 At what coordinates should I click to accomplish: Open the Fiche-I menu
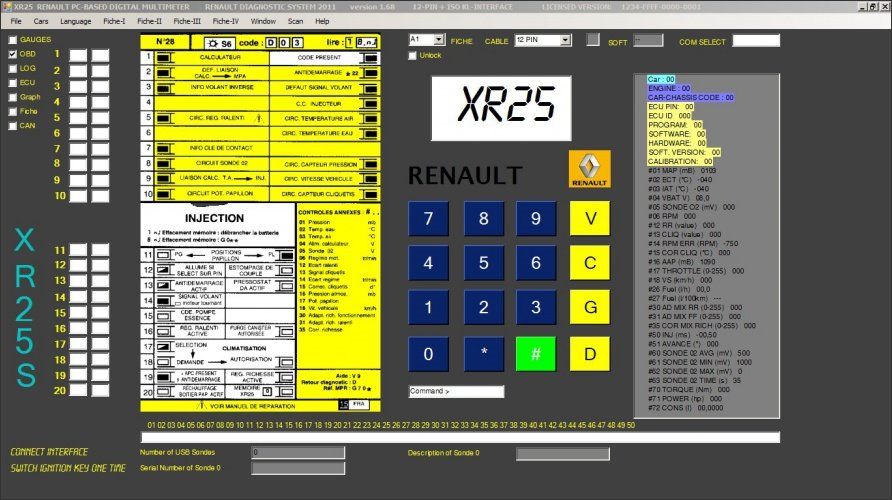click(114, 21)
